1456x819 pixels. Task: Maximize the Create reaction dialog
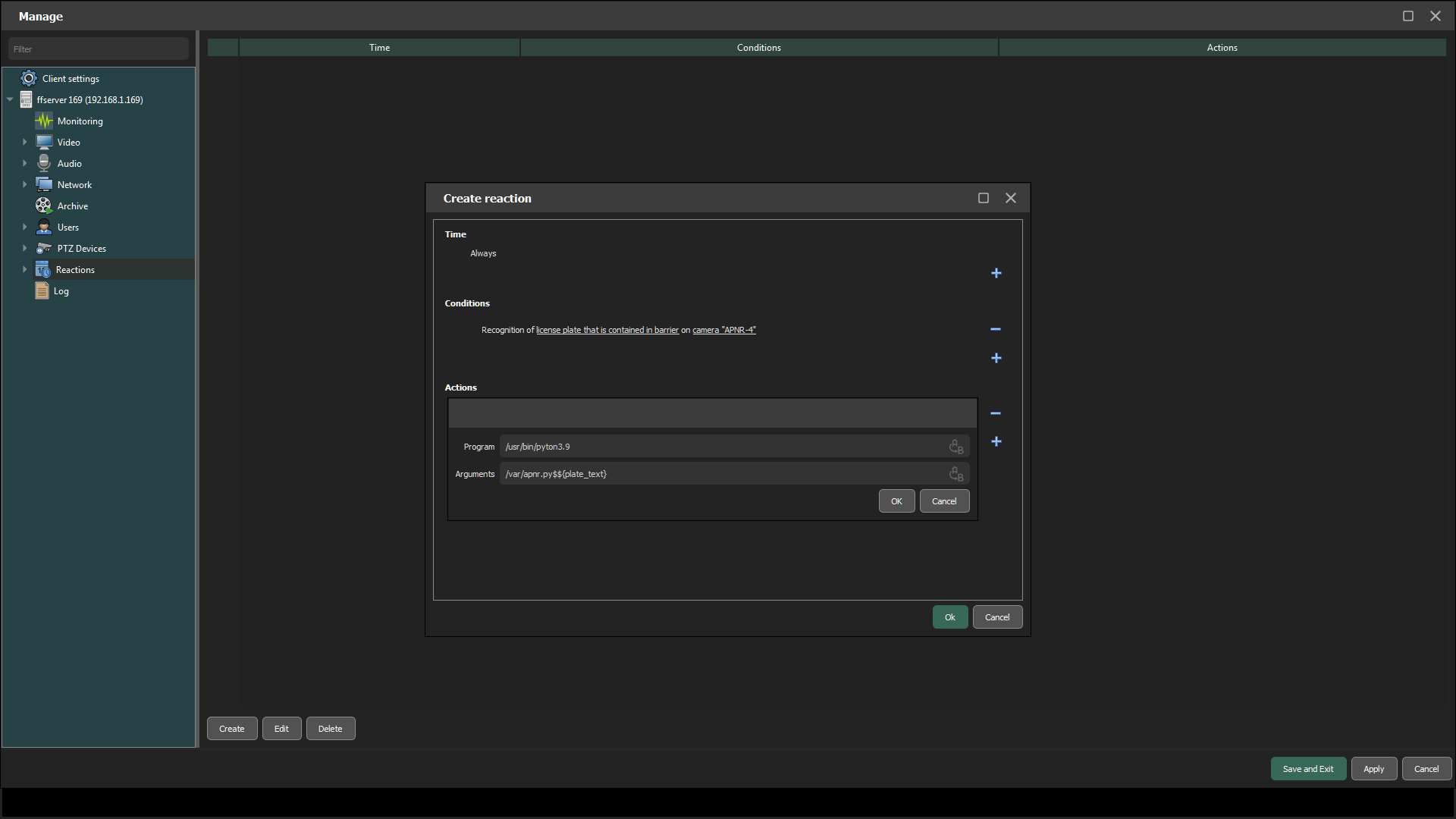click(984, 198)
